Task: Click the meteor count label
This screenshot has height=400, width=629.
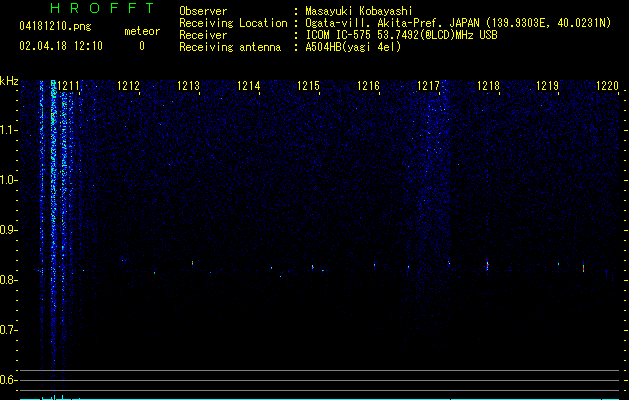Action: 142,31
